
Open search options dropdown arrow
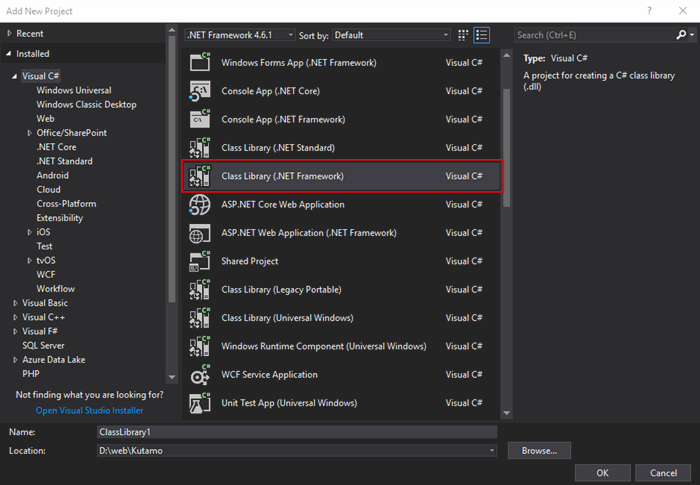click(692, 35)
